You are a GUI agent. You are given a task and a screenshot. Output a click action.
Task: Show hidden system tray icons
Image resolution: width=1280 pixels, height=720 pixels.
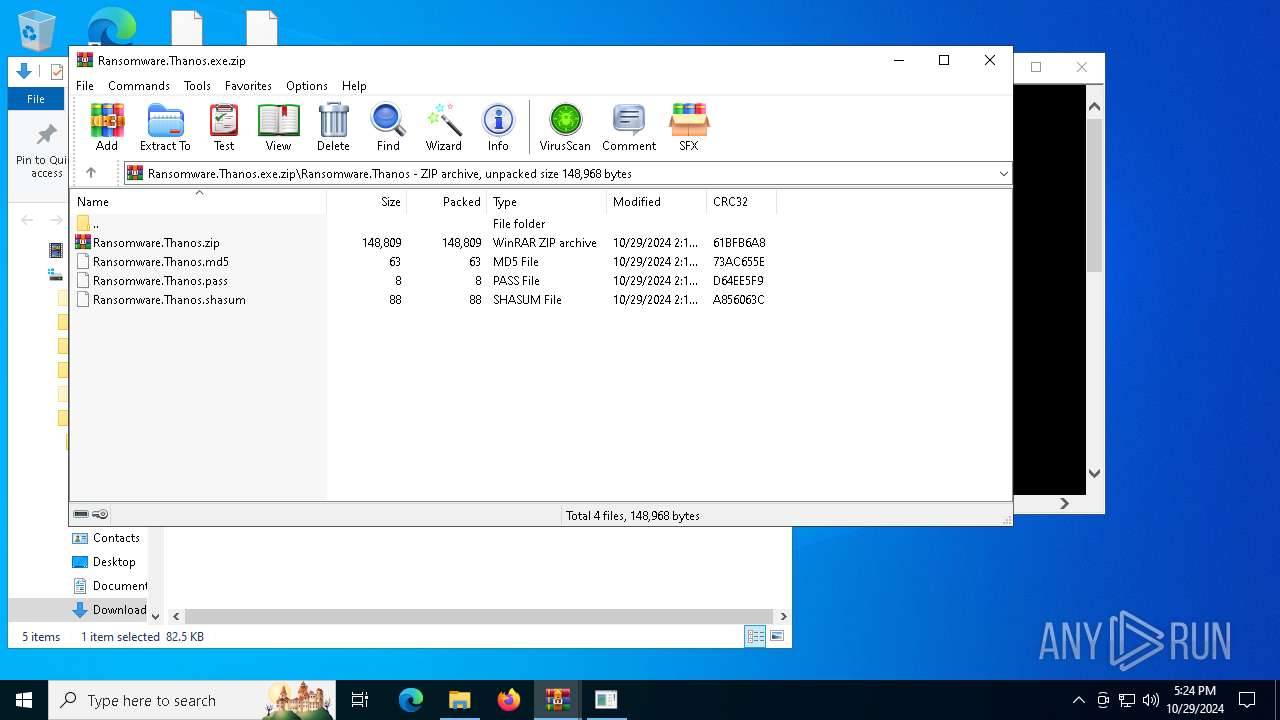point(1078,700)
